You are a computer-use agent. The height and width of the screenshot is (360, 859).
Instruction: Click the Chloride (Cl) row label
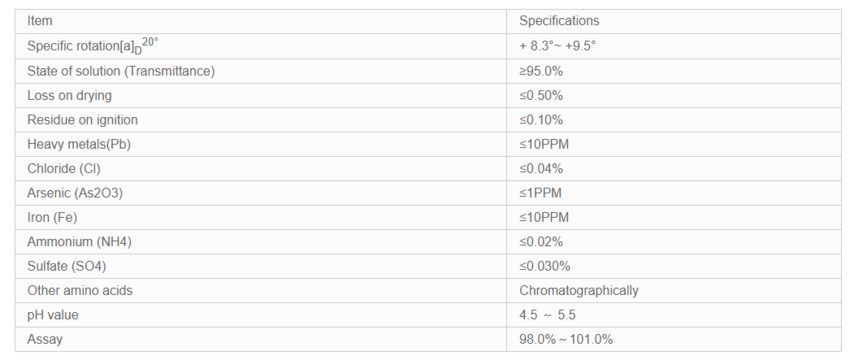point(64,169)
